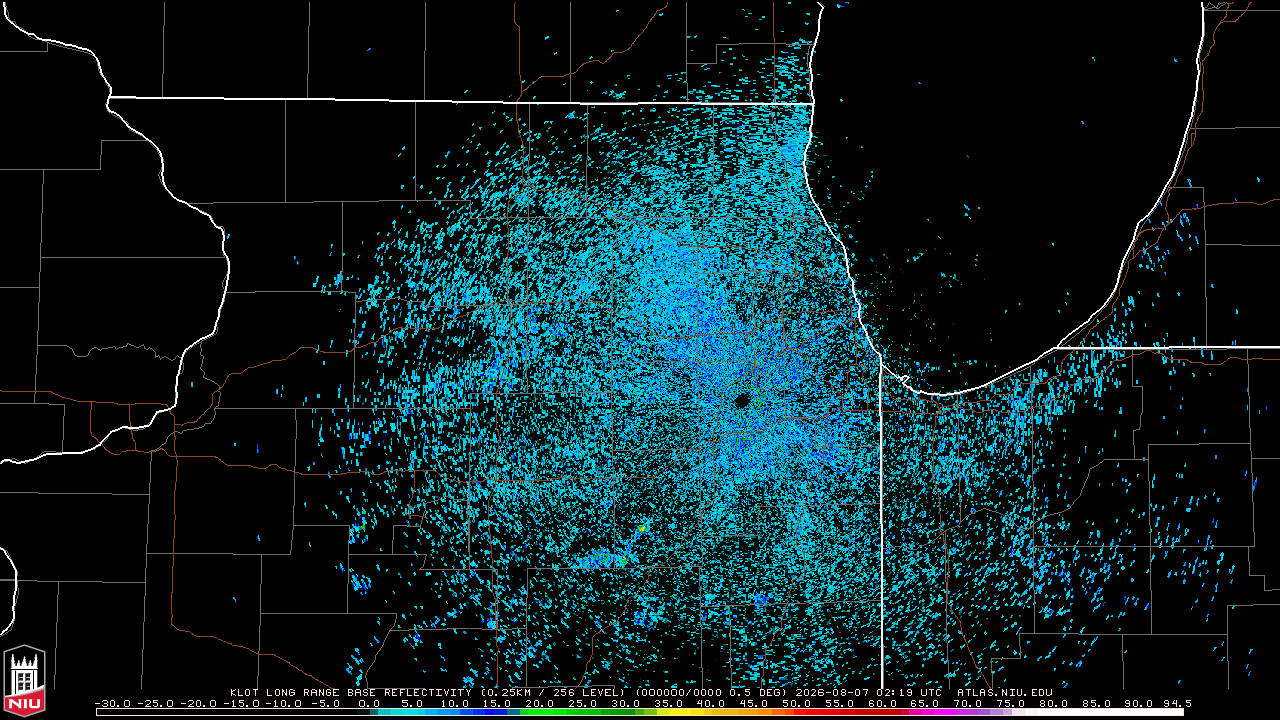The height and width of the screenshot is (720, 1280).
Task: Click the yellow-green strong echo on the map
Action: [x=641, y=527]
